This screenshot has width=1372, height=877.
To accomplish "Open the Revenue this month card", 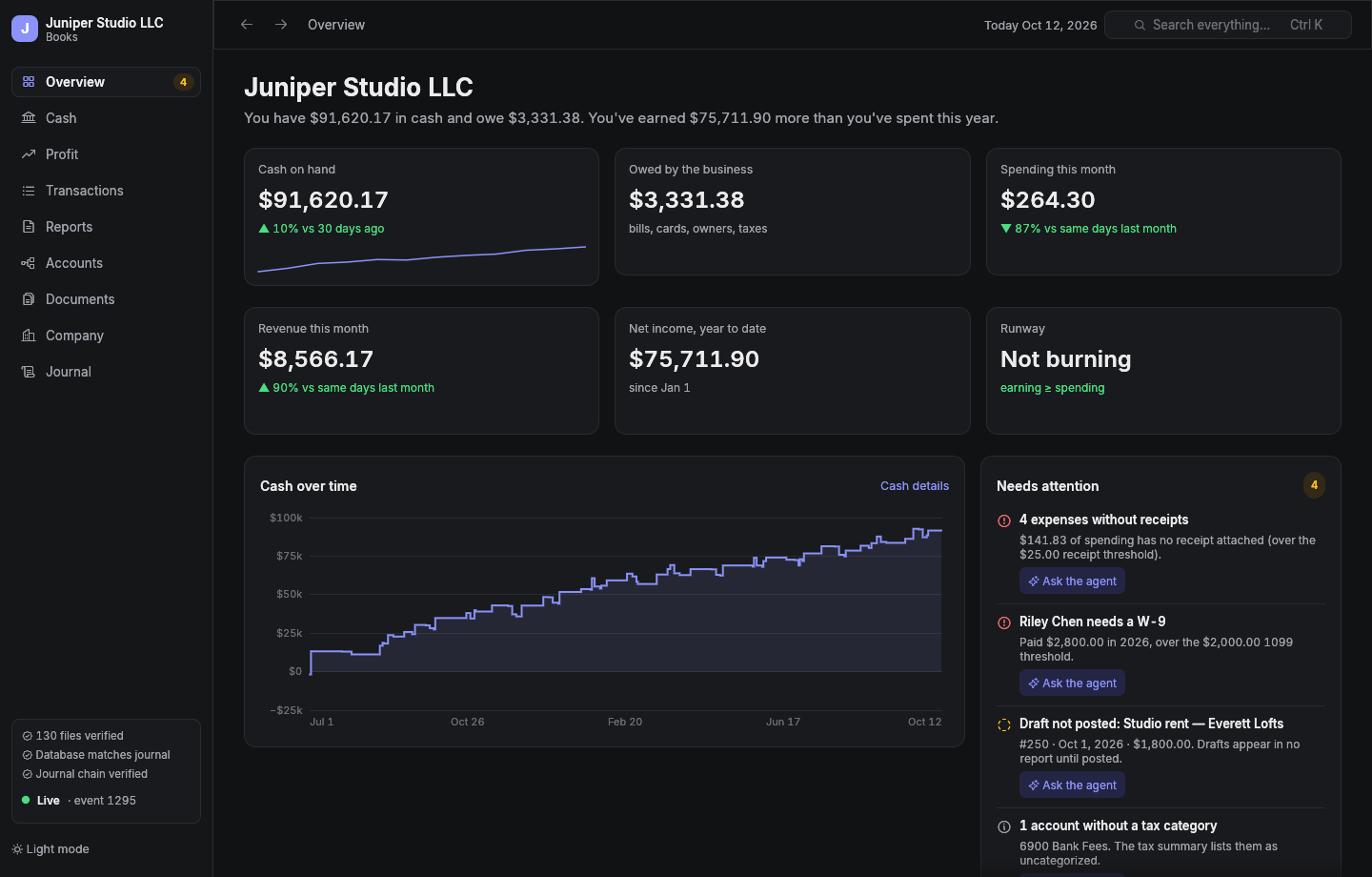I will pos(421,371).
